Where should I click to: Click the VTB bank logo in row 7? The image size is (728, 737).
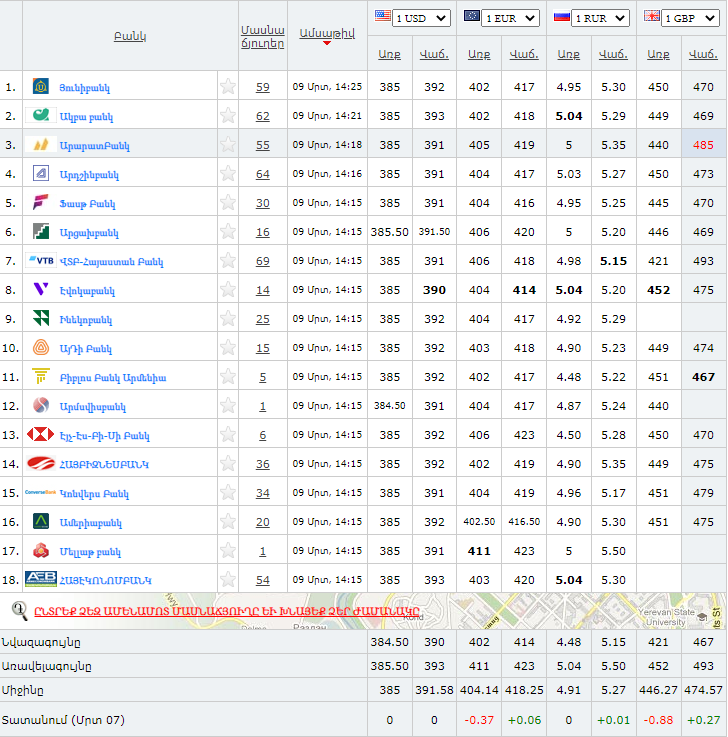[x=41, y=260]
